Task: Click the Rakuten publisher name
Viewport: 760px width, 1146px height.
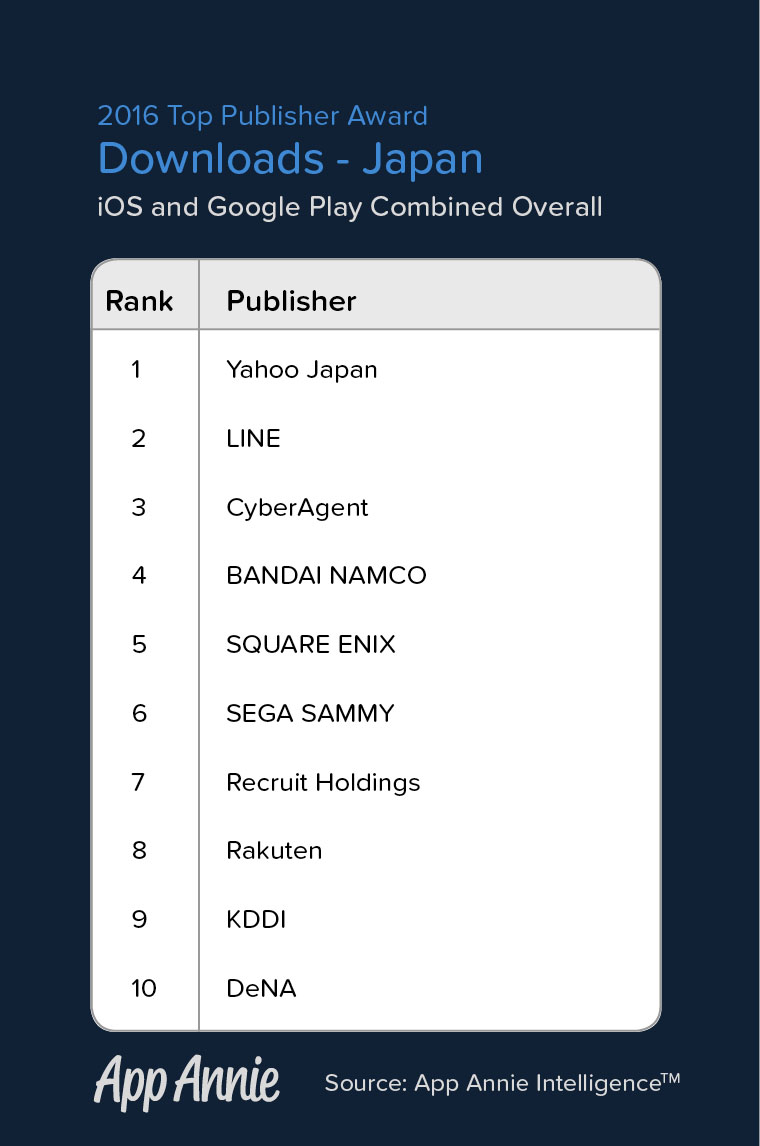Action: pos(274,851)
